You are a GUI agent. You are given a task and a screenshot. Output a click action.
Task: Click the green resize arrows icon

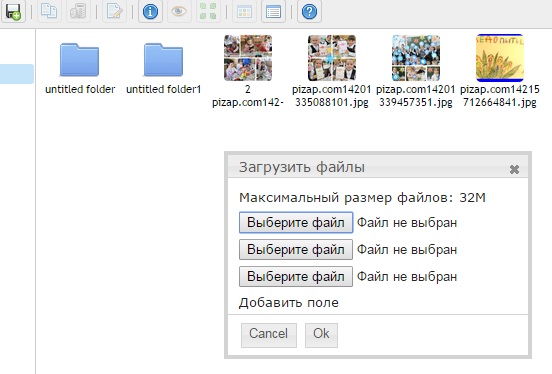click(208, 12)
